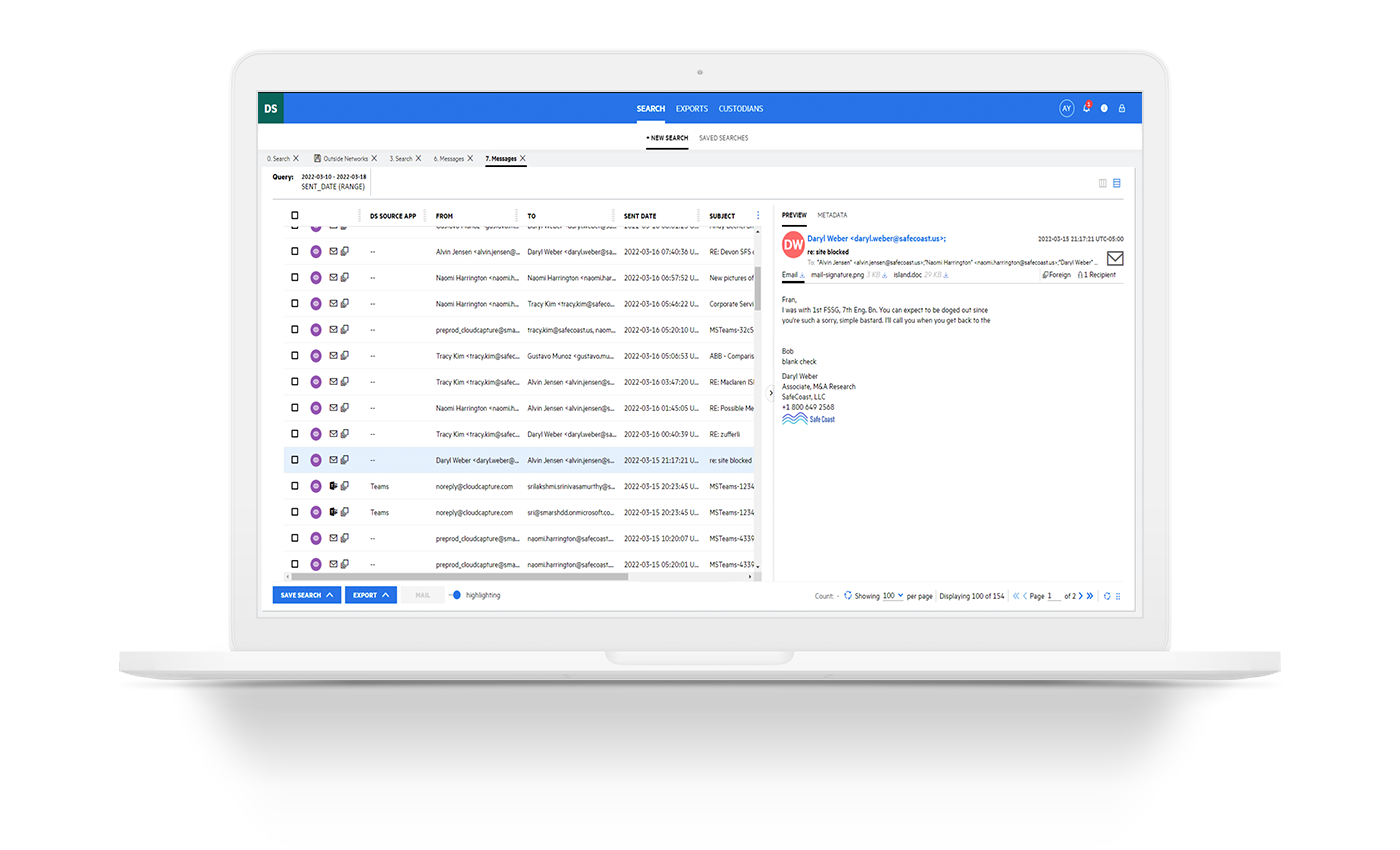Switch to list layout view icon
1400x850 pixels.
click(x=1117, y=183)
